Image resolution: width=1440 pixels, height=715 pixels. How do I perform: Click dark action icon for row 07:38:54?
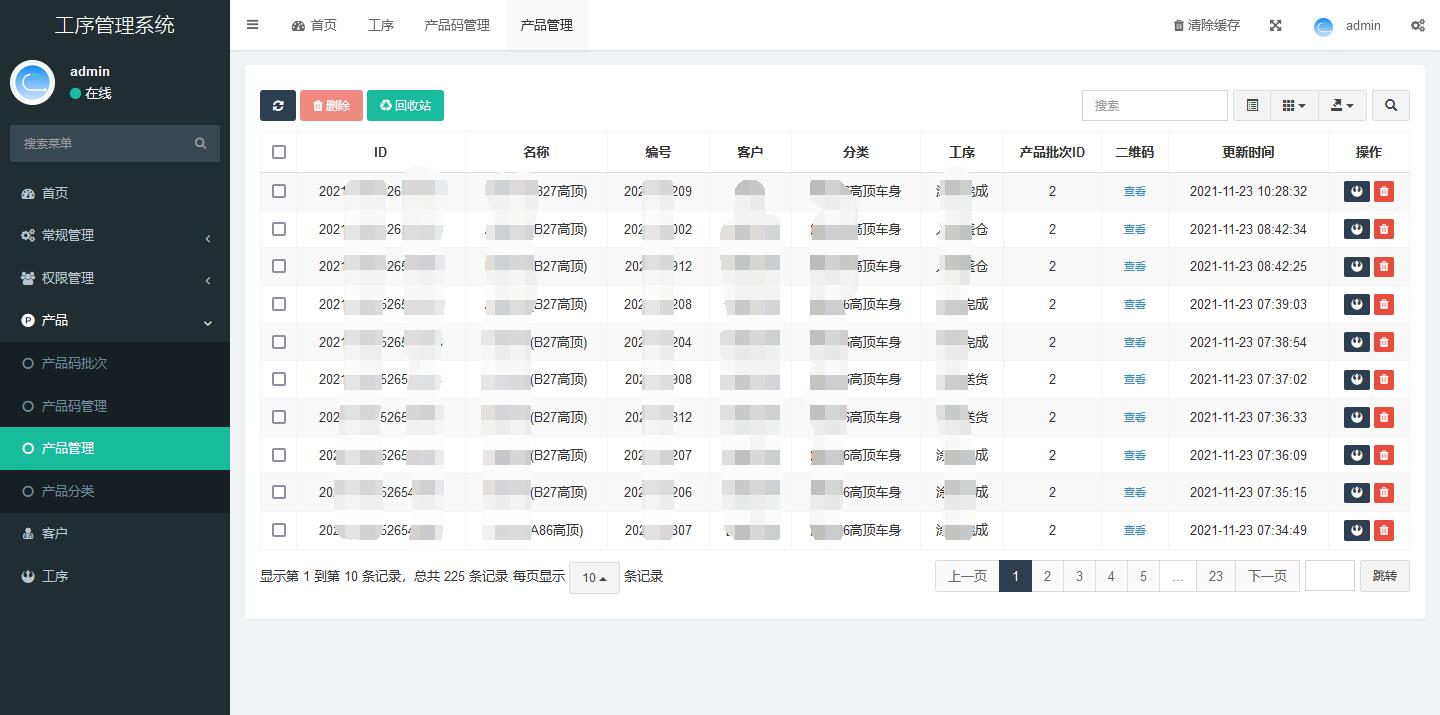[x=1357, y=342]
